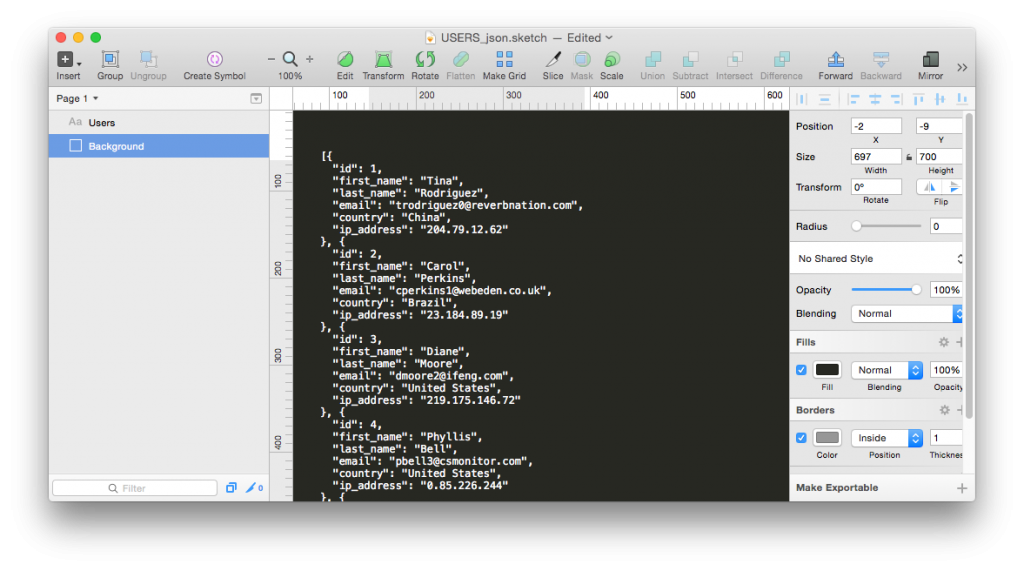
Task: Open the border position Inside dropdown
Action: click(x=887, y=438)
